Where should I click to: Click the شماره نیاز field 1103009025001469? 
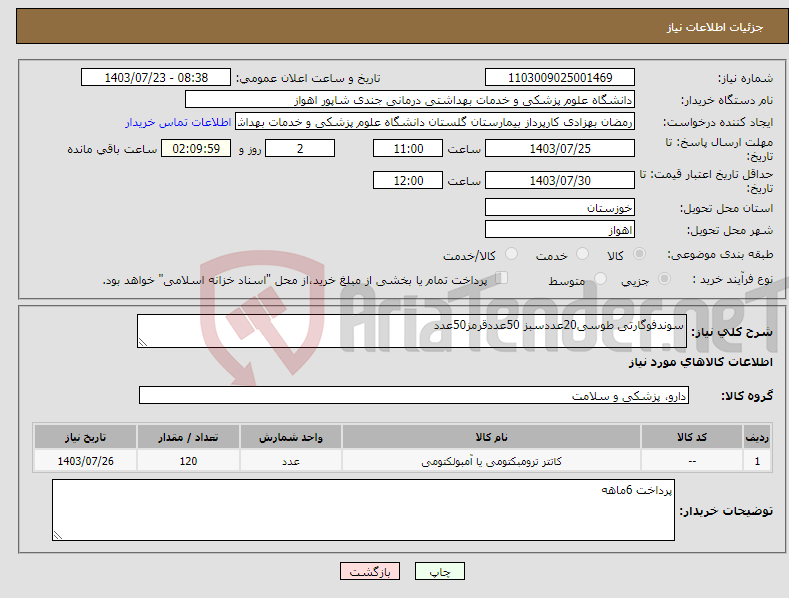click(x=560, y=78)
